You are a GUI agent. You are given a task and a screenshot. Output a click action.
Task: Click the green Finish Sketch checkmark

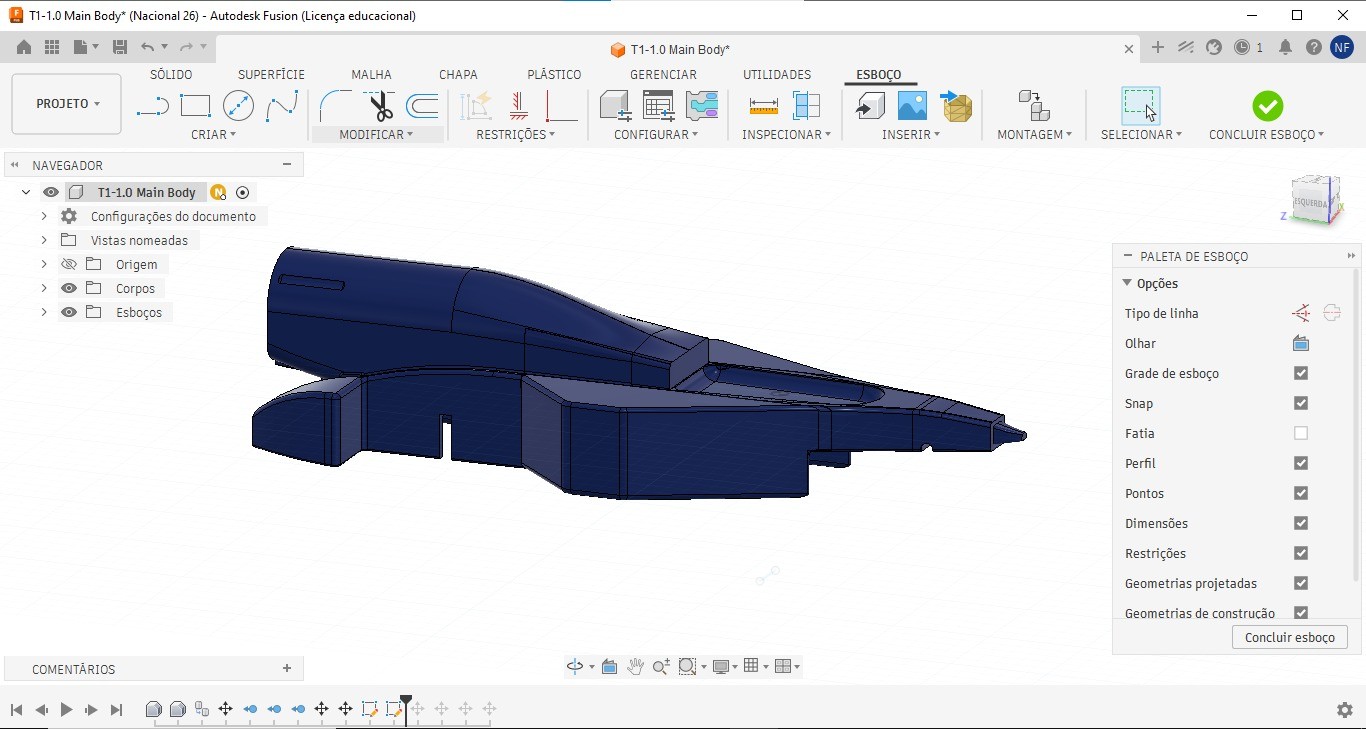[1267, 105]
